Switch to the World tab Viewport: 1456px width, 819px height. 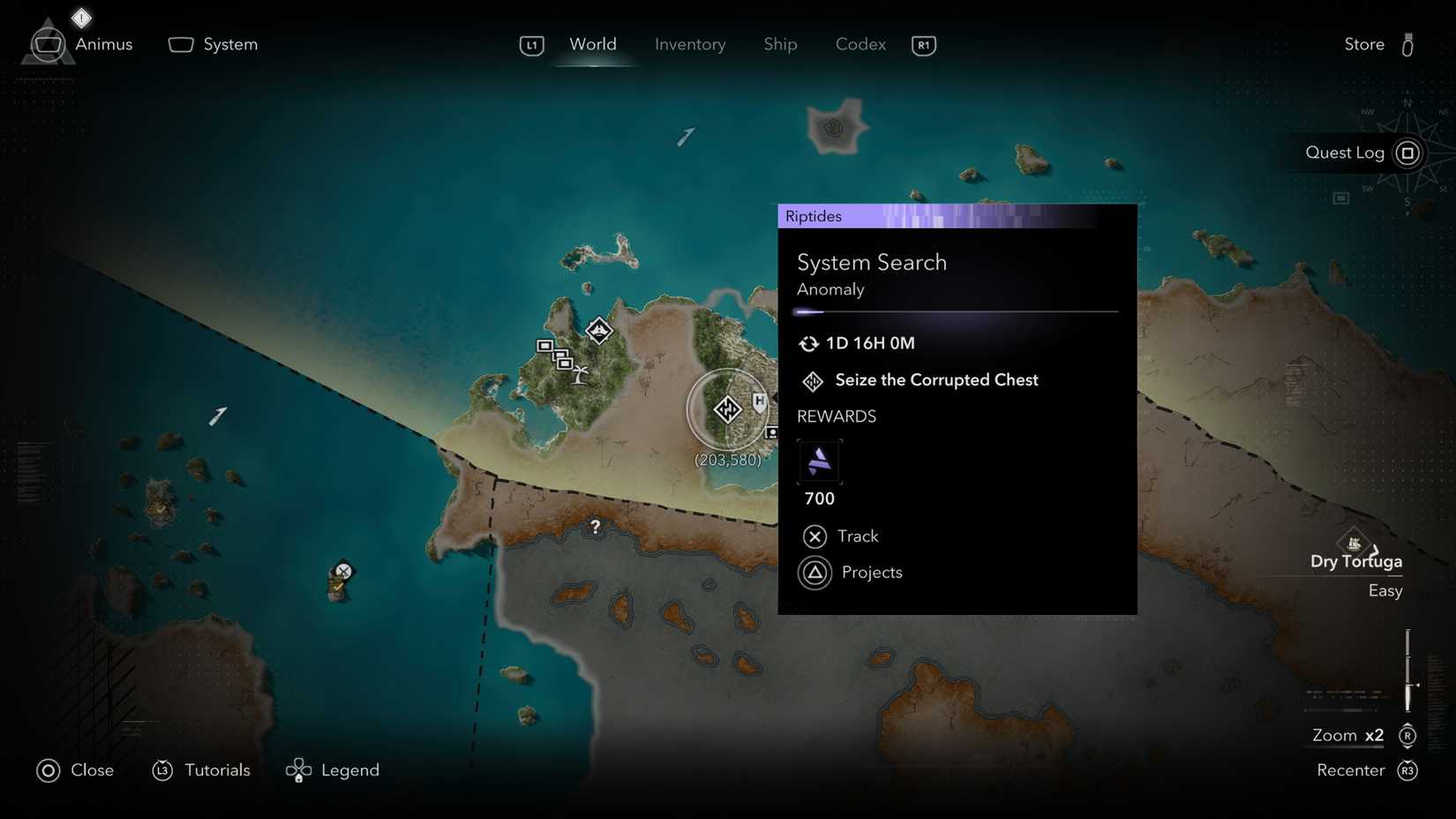[593, 44]
